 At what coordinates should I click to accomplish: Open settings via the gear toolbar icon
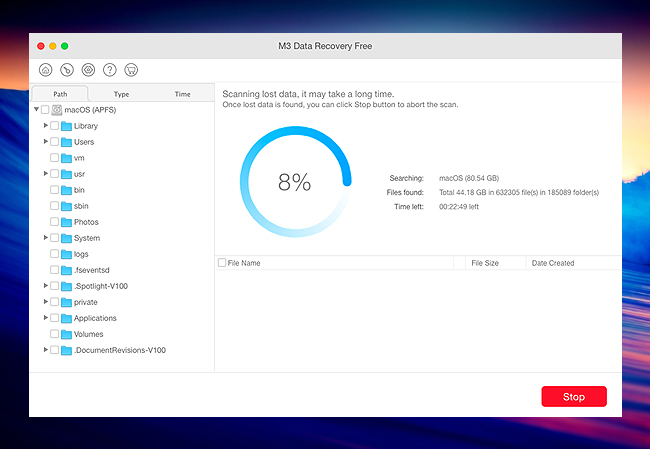coord(88,70)
